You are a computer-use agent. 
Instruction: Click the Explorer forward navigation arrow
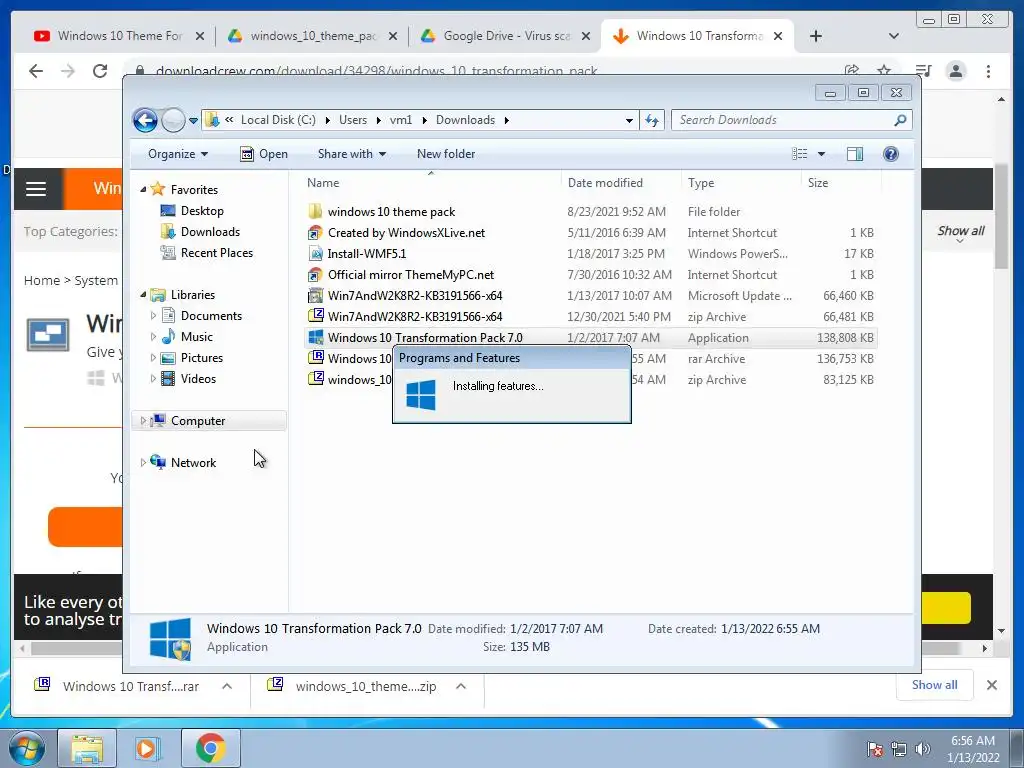[x=173, y=120]
